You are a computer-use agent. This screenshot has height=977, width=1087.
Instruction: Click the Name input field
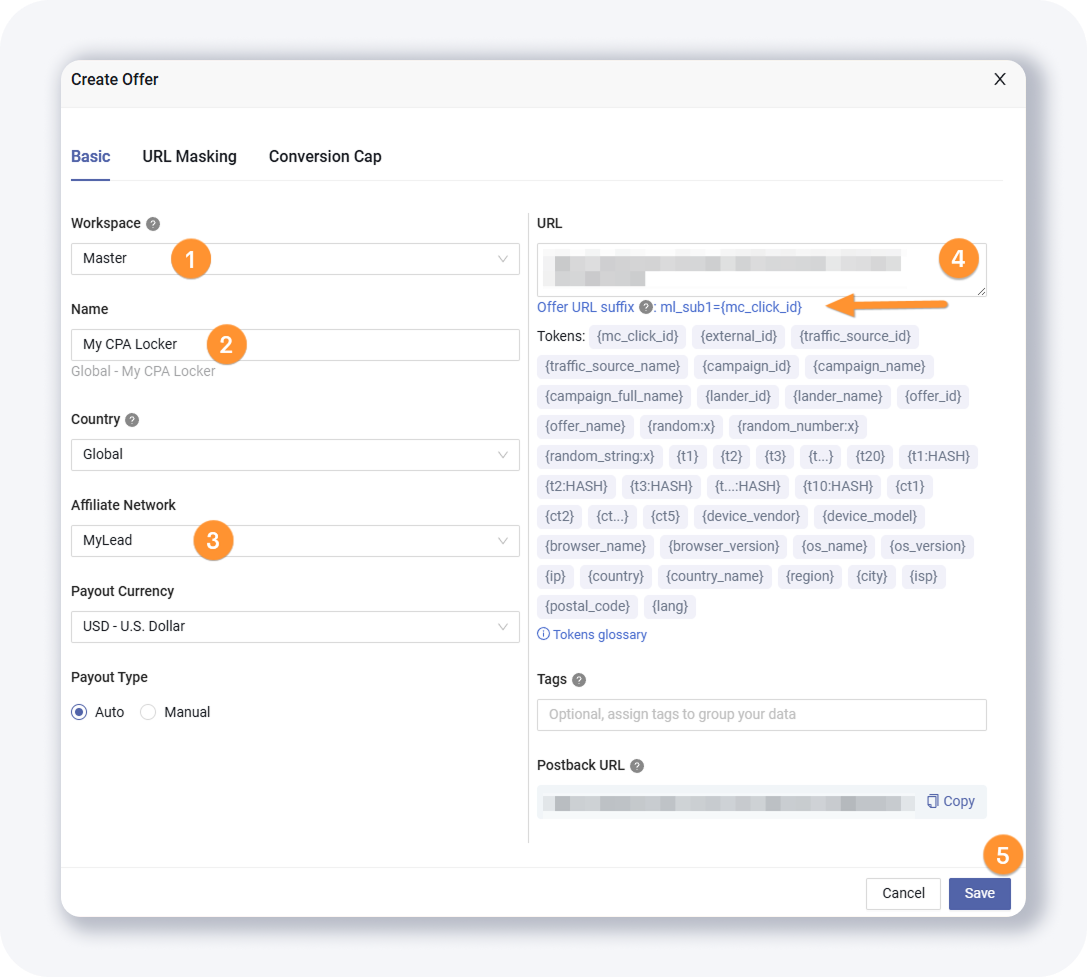tap(295, 345)
